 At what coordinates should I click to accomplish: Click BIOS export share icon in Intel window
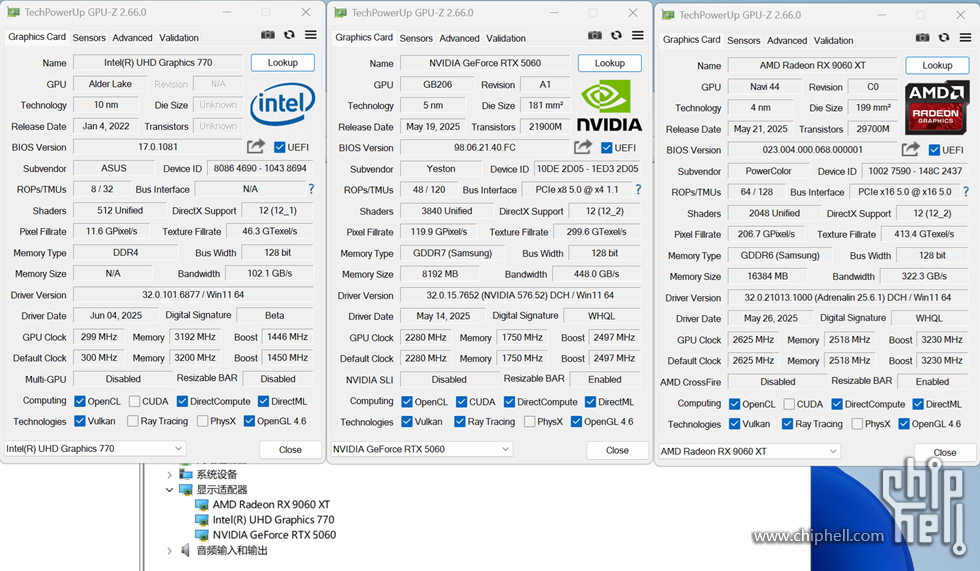click(x=256, y=147)
